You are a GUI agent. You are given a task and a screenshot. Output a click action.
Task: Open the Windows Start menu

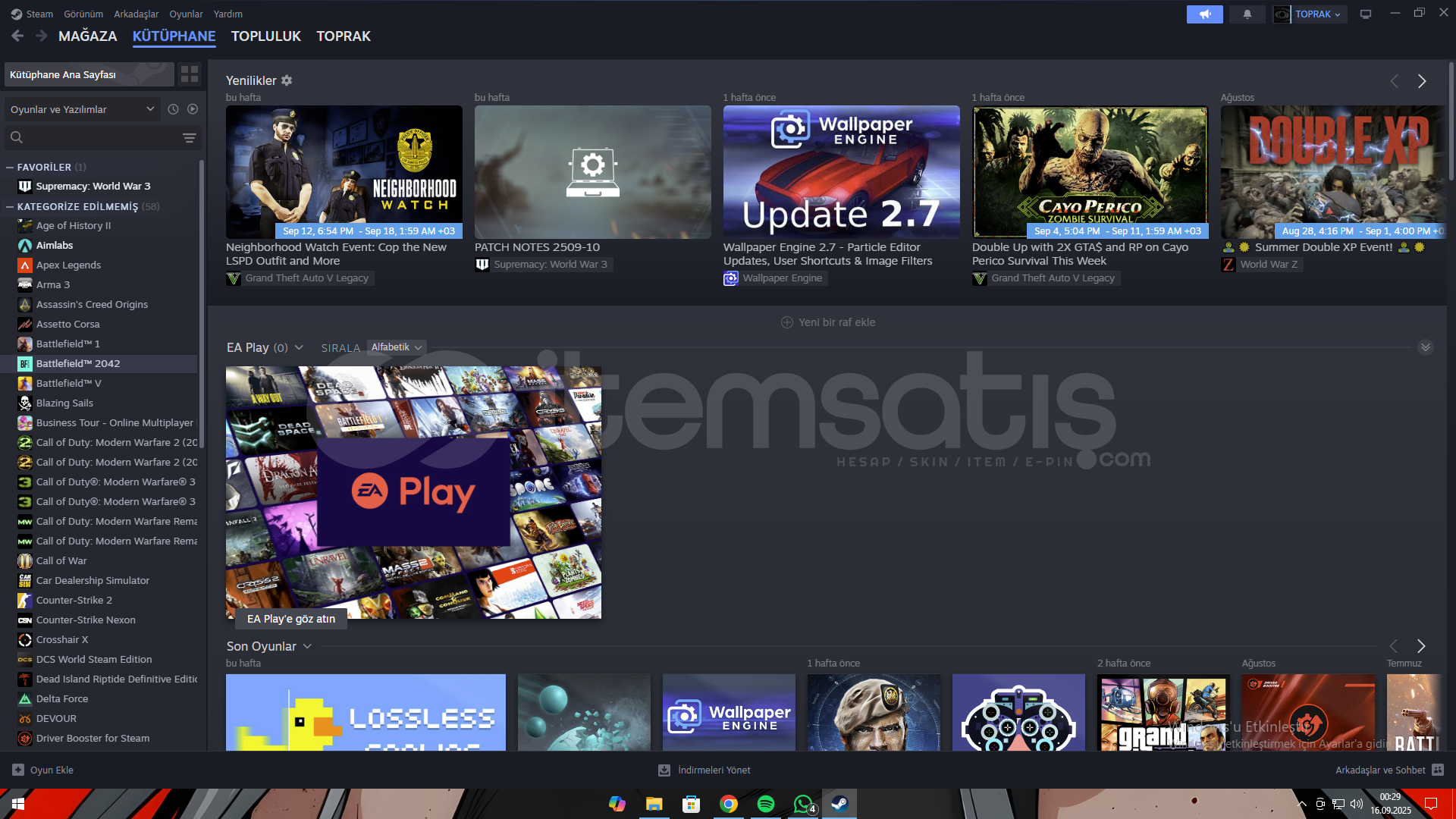pos(18,804)
